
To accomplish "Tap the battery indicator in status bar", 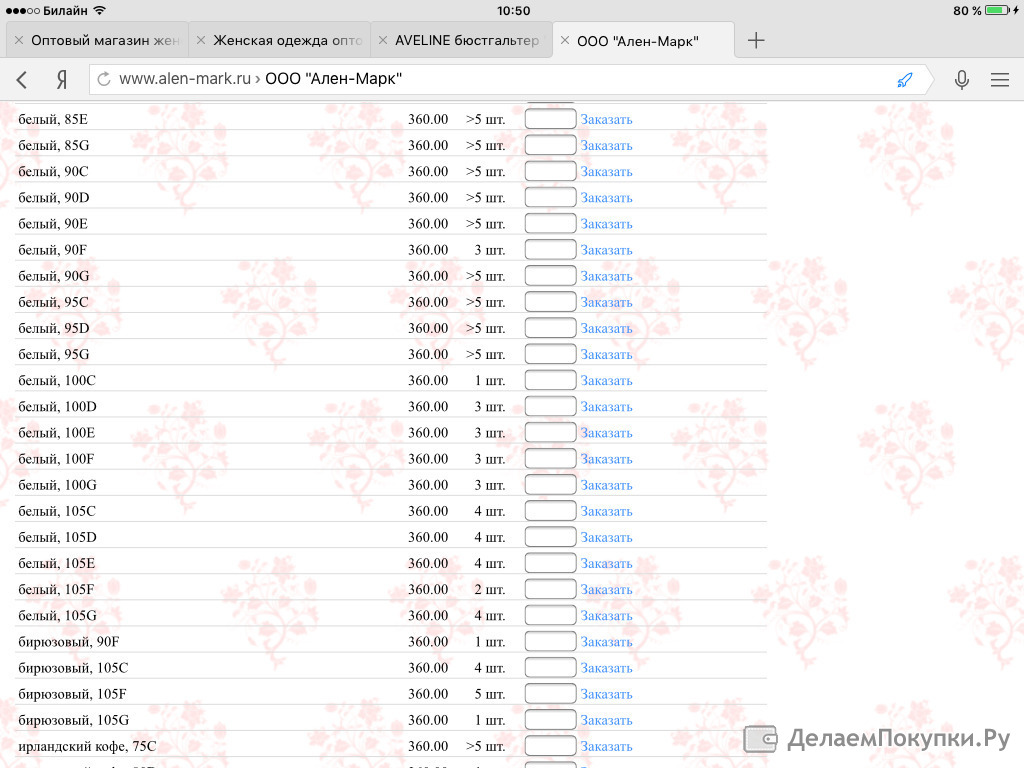I will 997,10.
